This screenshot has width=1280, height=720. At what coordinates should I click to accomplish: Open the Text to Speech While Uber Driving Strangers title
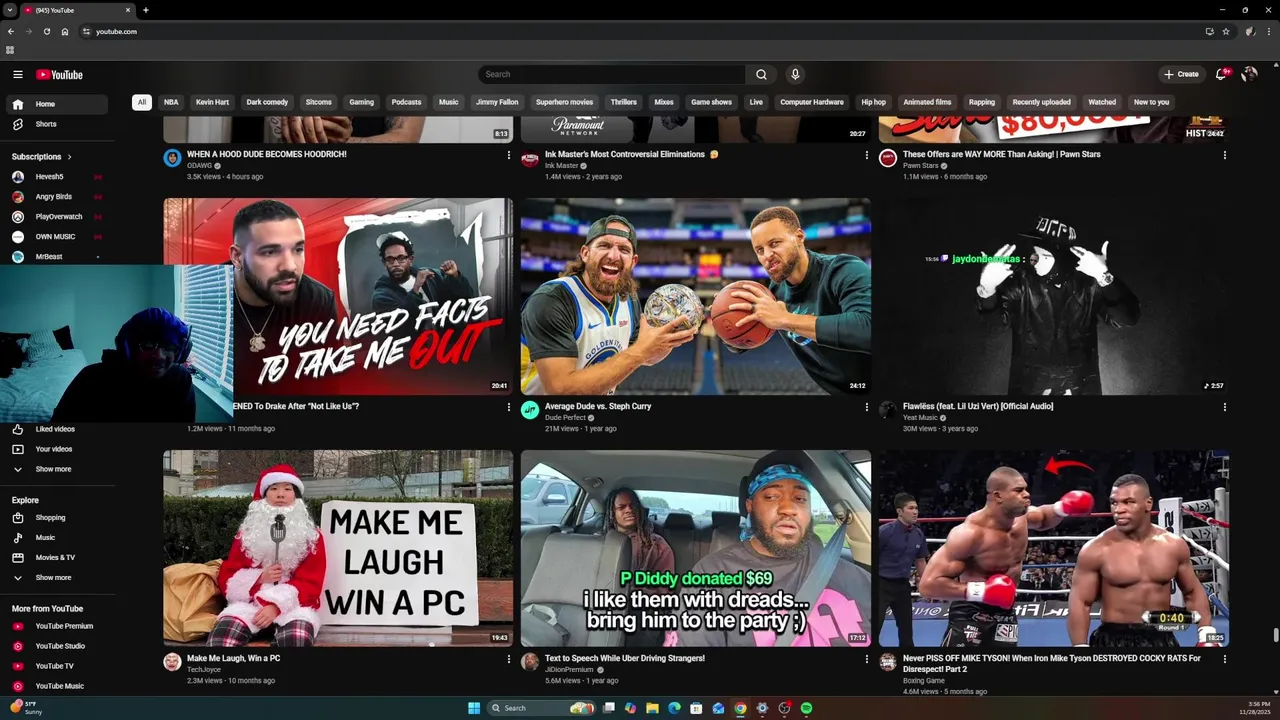point(625,659)
